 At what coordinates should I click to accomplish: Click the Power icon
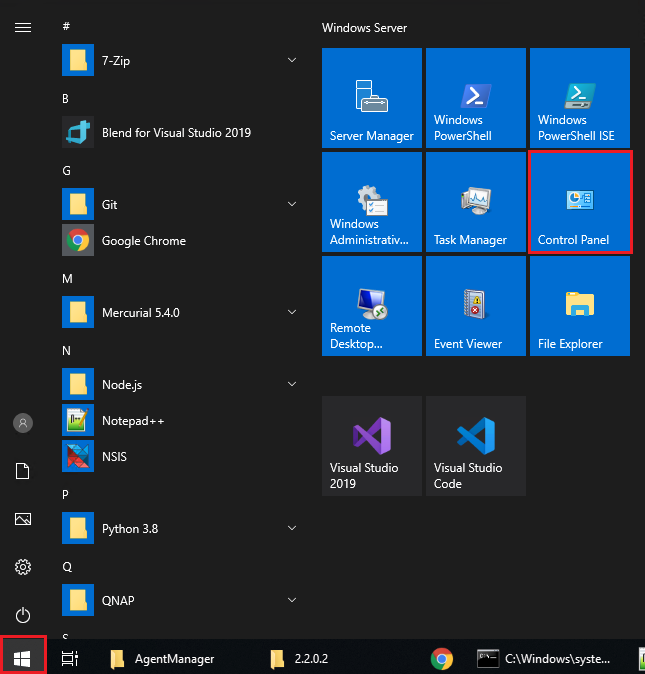23,616
